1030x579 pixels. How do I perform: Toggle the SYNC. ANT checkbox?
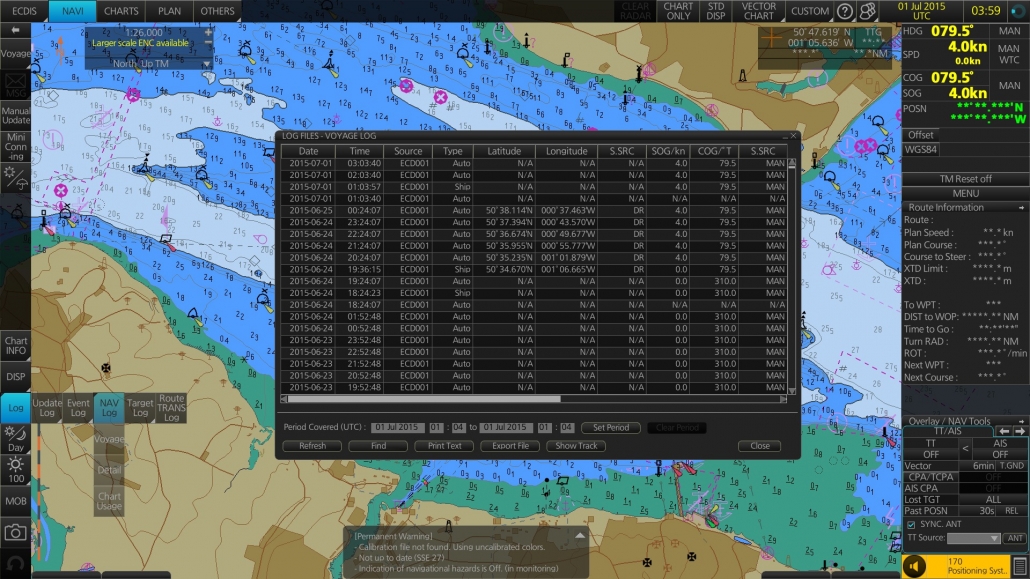[911, 524]
